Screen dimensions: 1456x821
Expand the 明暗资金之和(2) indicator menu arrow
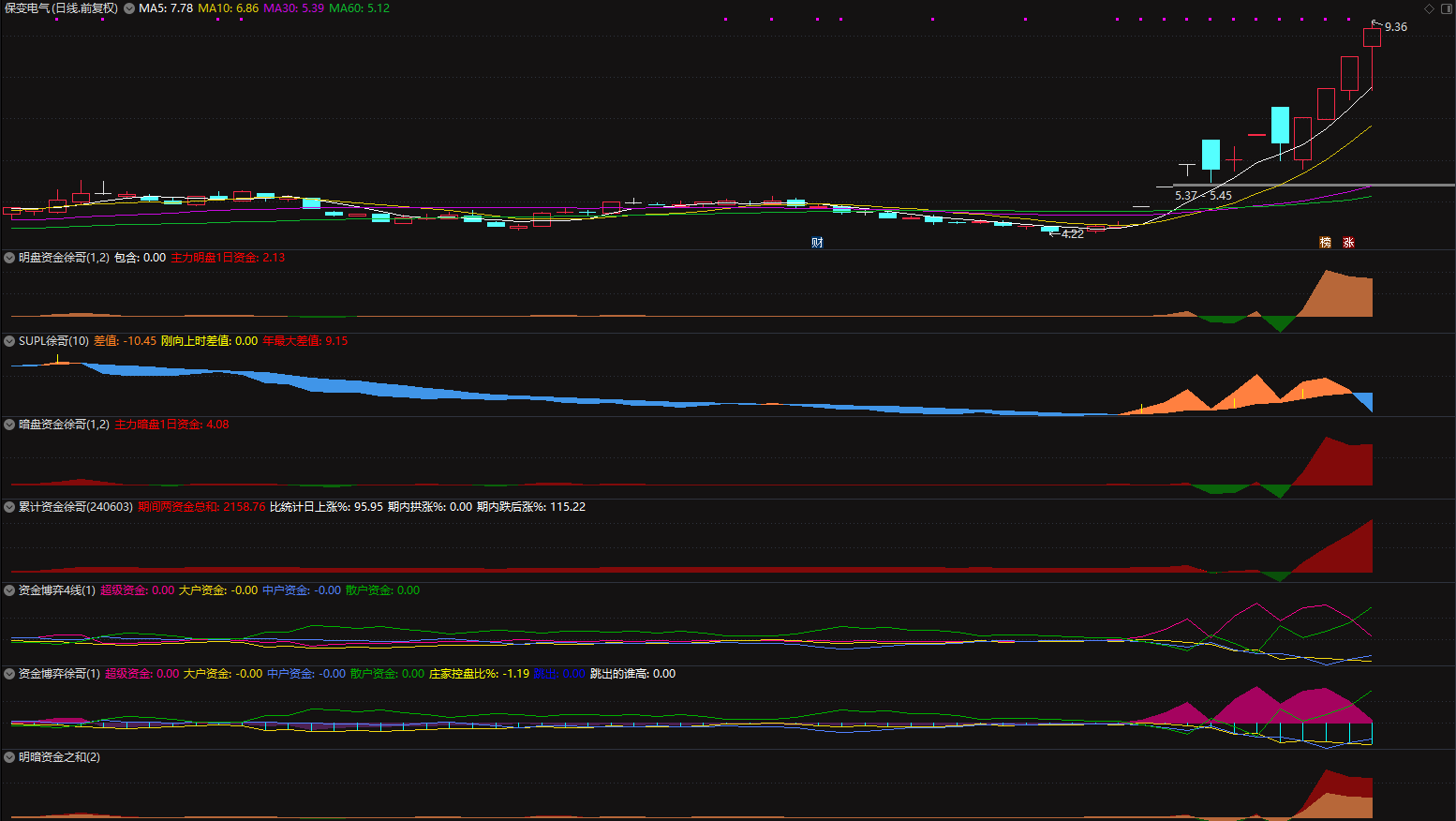(x=9, y=757)
